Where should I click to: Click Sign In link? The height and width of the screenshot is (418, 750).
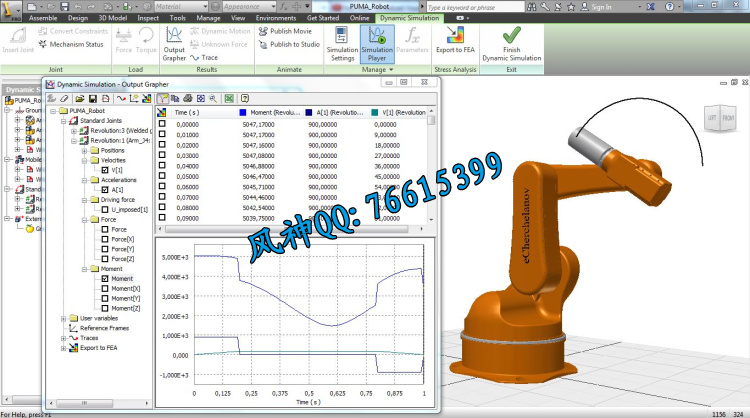pyautogui.click(x=601, y=7)
